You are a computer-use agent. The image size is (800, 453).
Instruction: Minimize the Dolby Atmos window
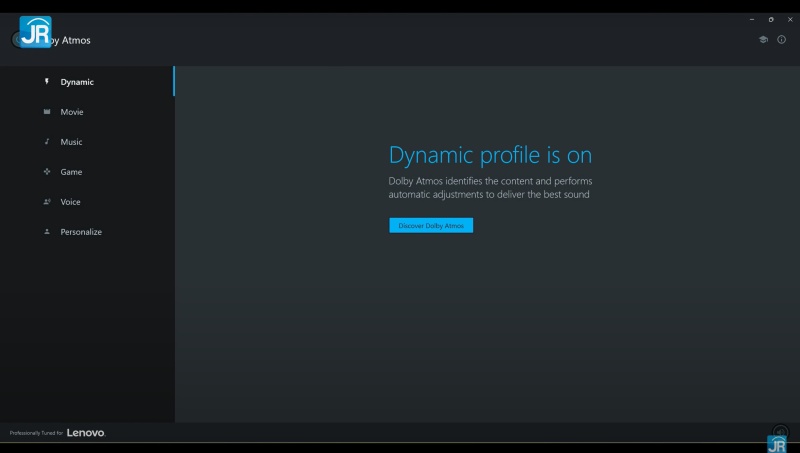752,19
